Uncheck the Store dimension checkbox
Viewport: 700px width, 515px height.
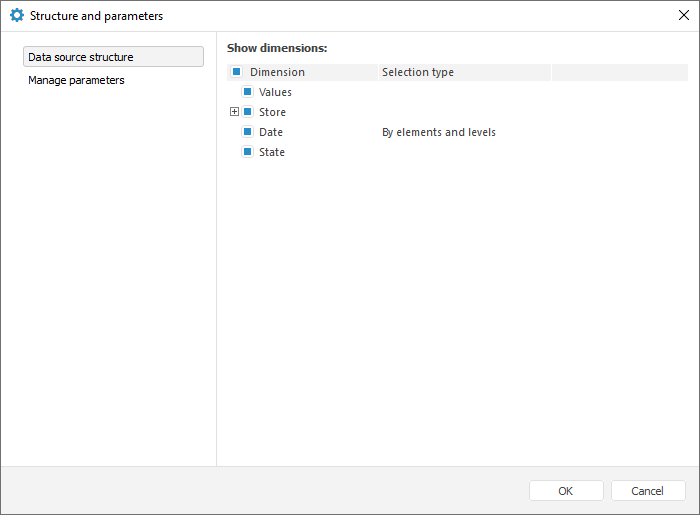tap(247, 112)
